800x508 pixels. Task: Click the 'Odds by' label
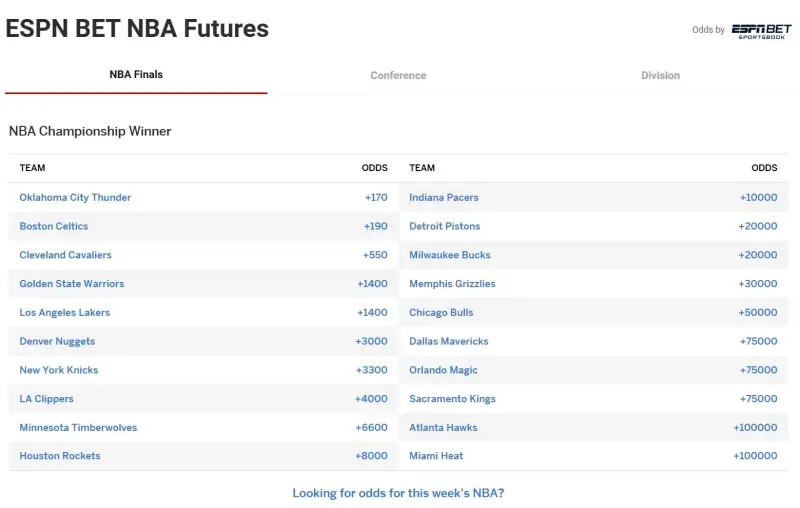[x=708, y=30]
